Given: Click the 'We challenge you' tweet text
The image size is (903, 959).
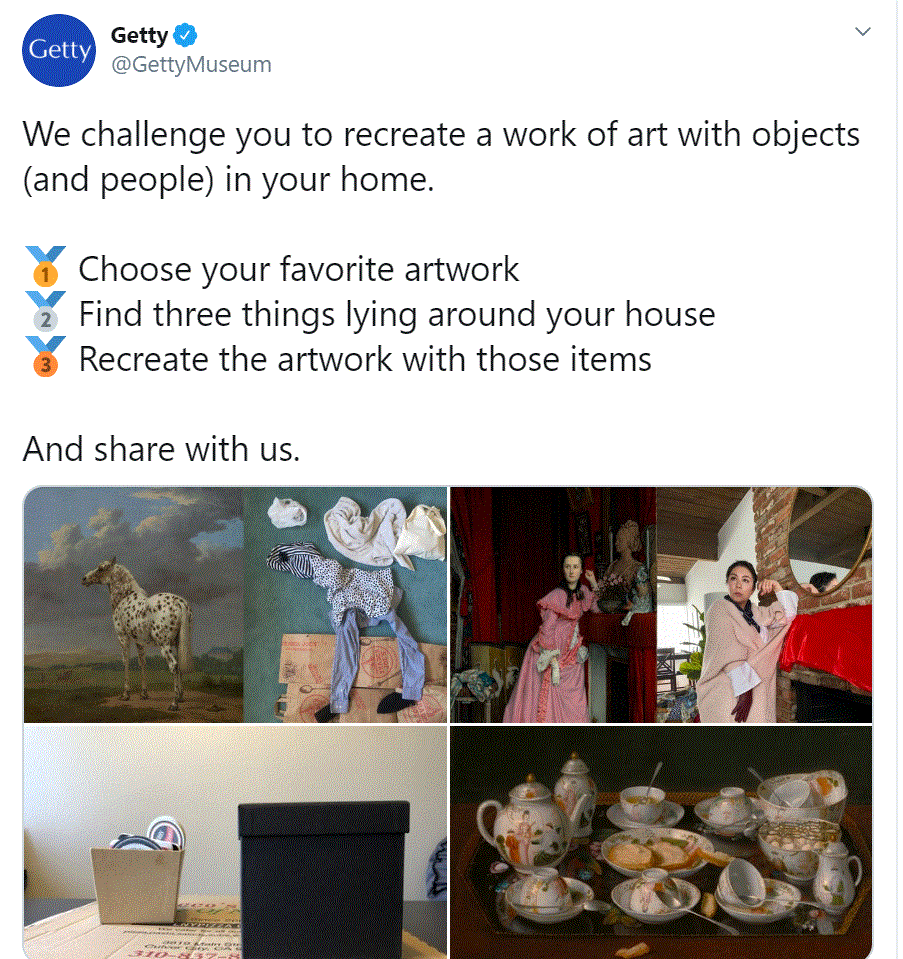Looking at the screenshot, I should 441,157.
